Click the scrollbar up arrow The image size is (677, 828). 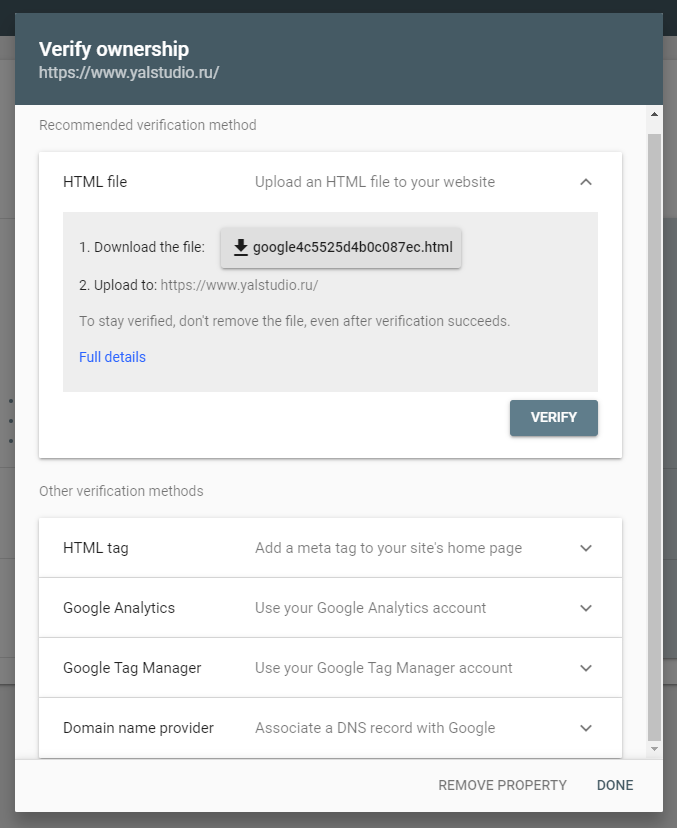pos(654,114)
